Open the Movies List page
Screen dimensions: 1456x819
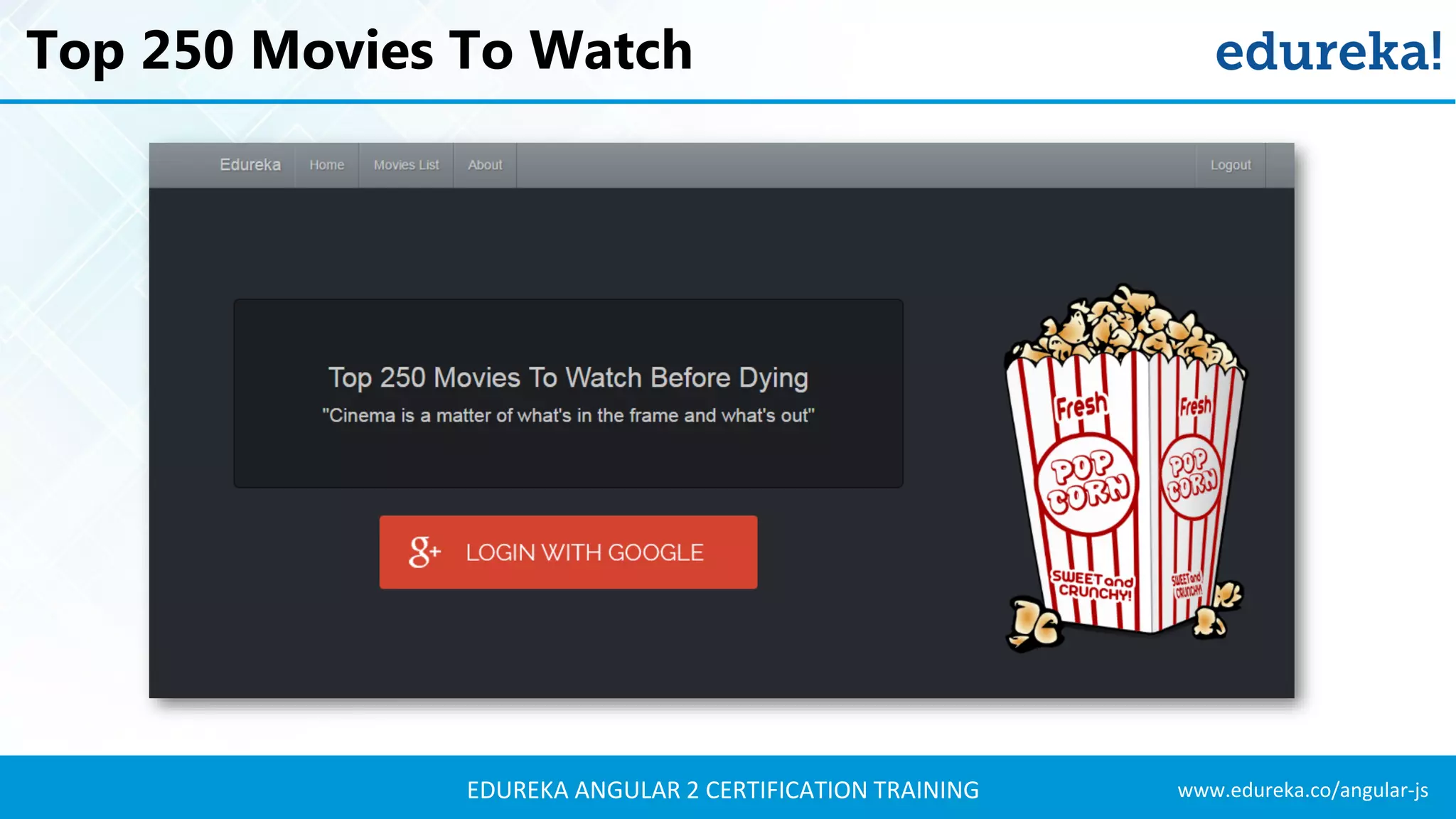pos(406,165)
